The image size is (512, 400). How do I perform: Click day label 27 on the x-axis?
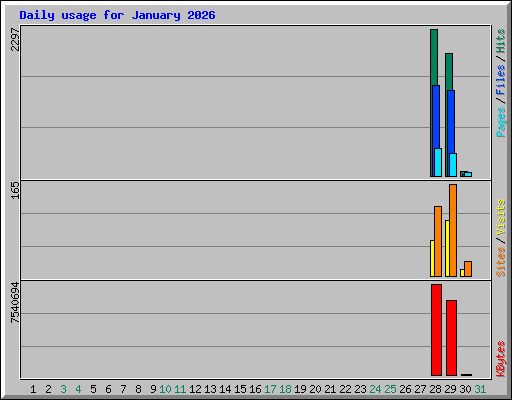420,389
